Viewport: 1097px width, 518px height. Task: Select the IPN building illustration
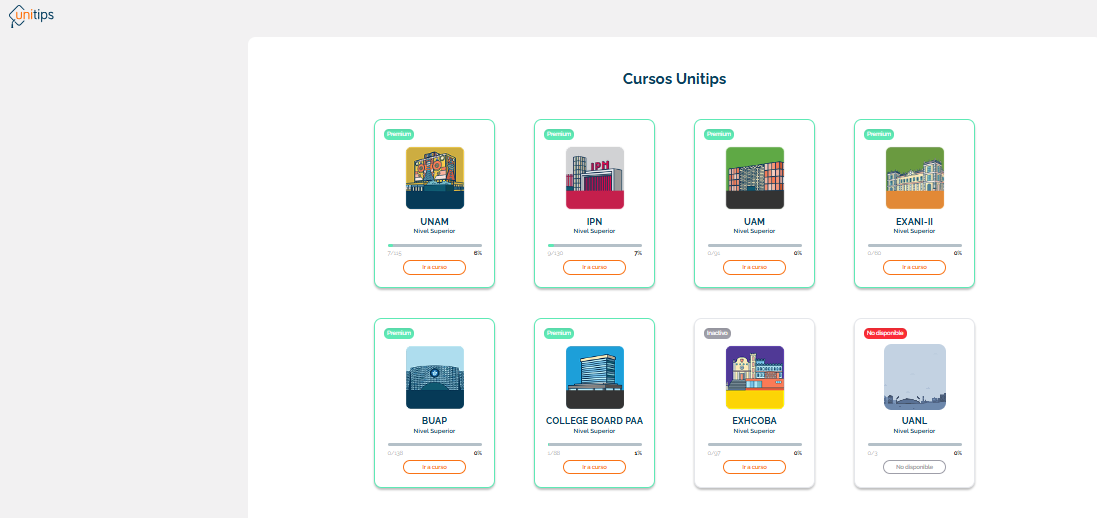(x=594, y=178)
